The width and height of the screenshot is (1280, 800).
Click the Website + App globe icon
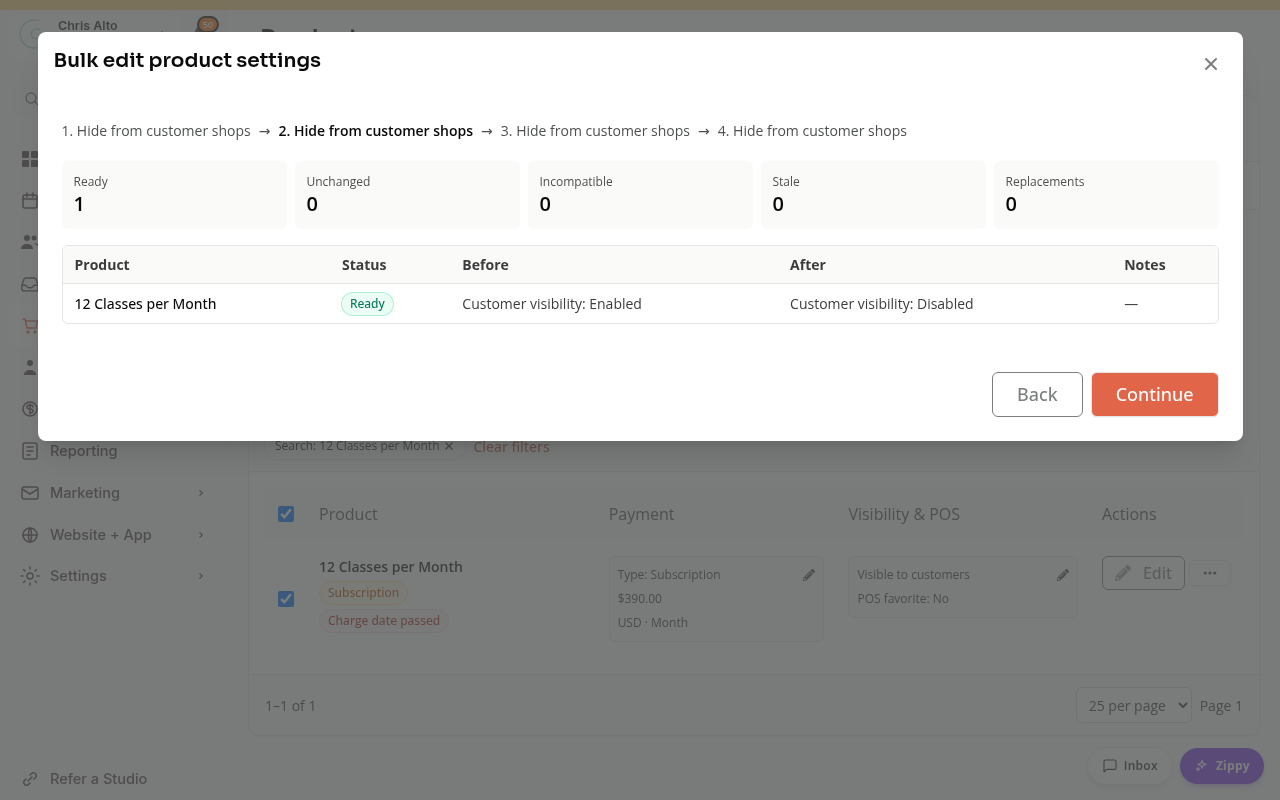point(30,535)
